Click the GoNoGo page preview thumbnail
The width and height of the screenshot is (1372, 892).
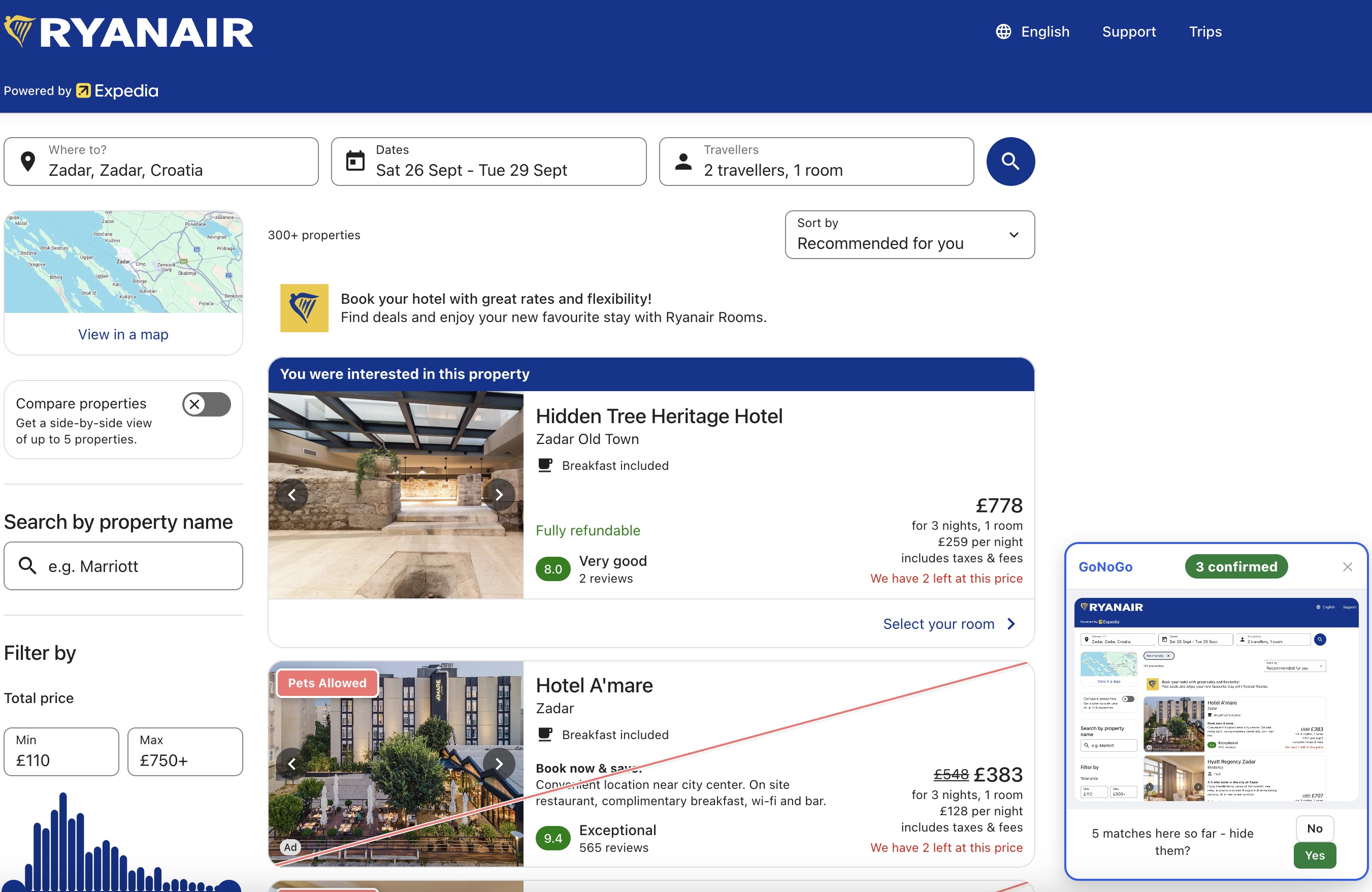coord(1216,699)
